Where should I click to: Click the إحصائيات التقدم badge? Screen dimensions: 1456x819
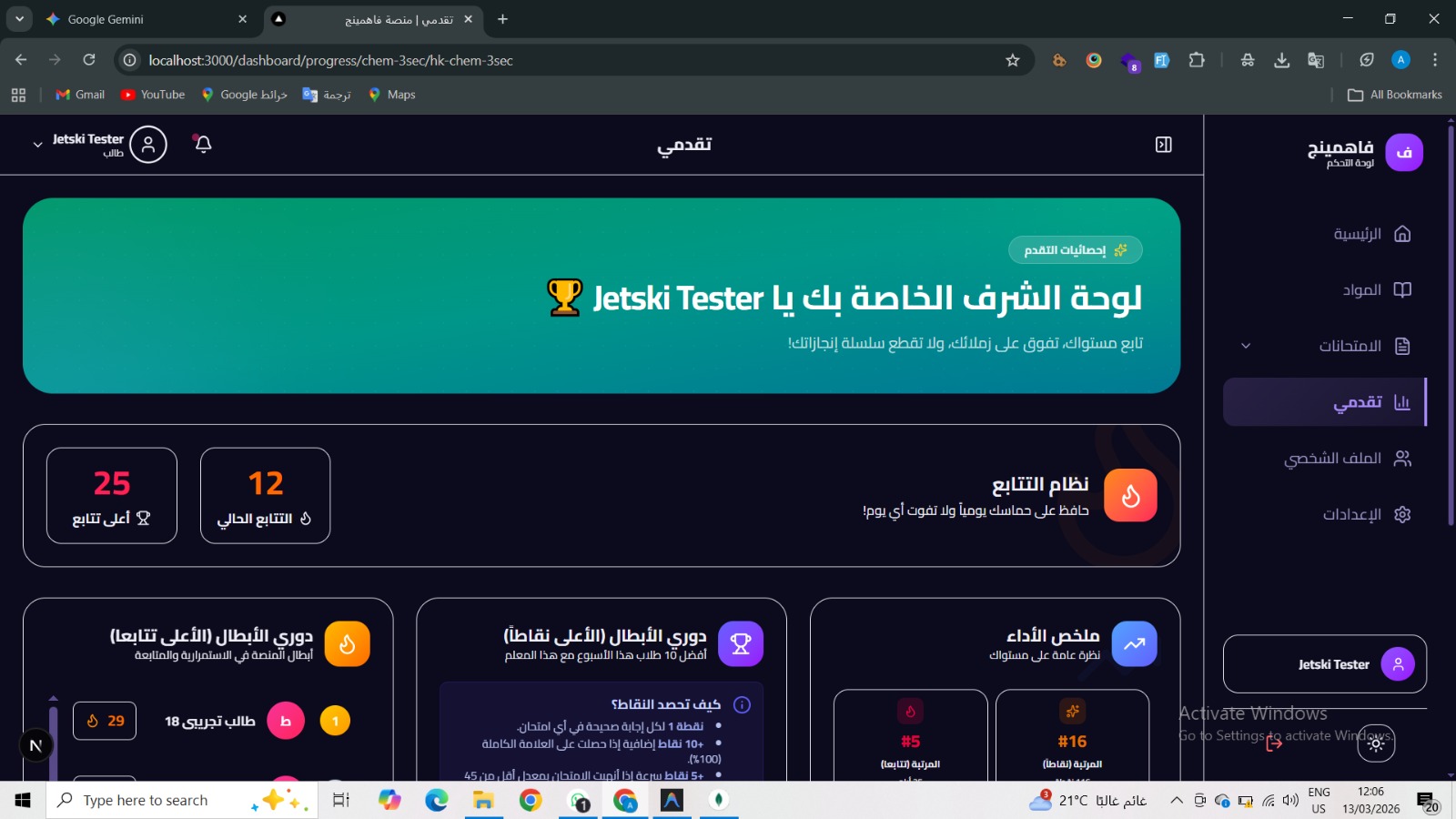(1076, 250)
